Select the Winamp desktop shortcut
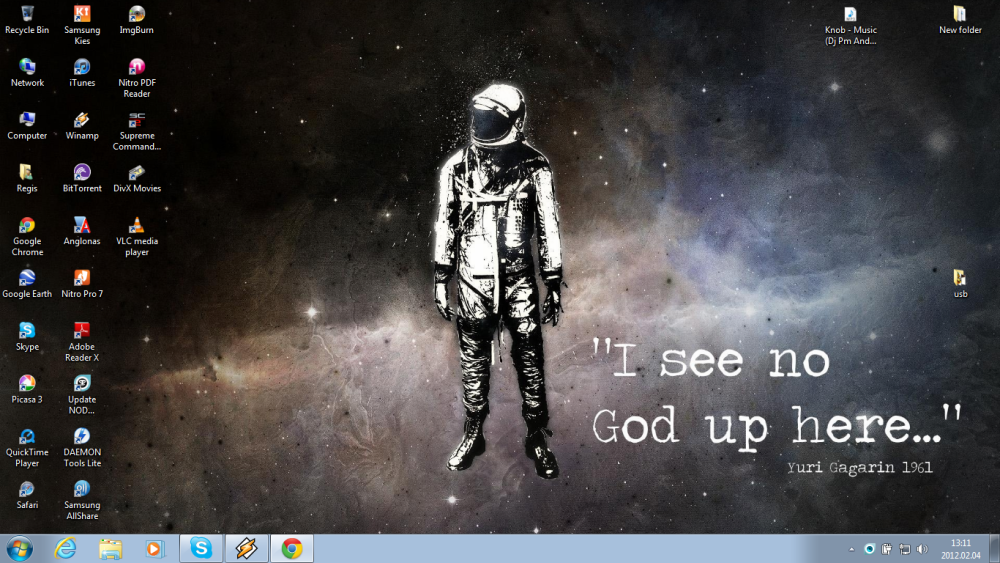 click(x=82, y=126)
